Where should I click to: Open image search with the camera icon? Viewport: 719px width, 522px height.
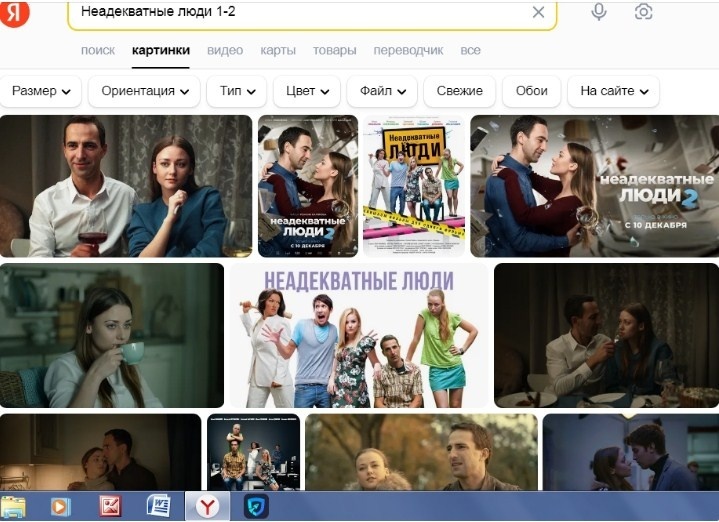[x=643, y=12]
